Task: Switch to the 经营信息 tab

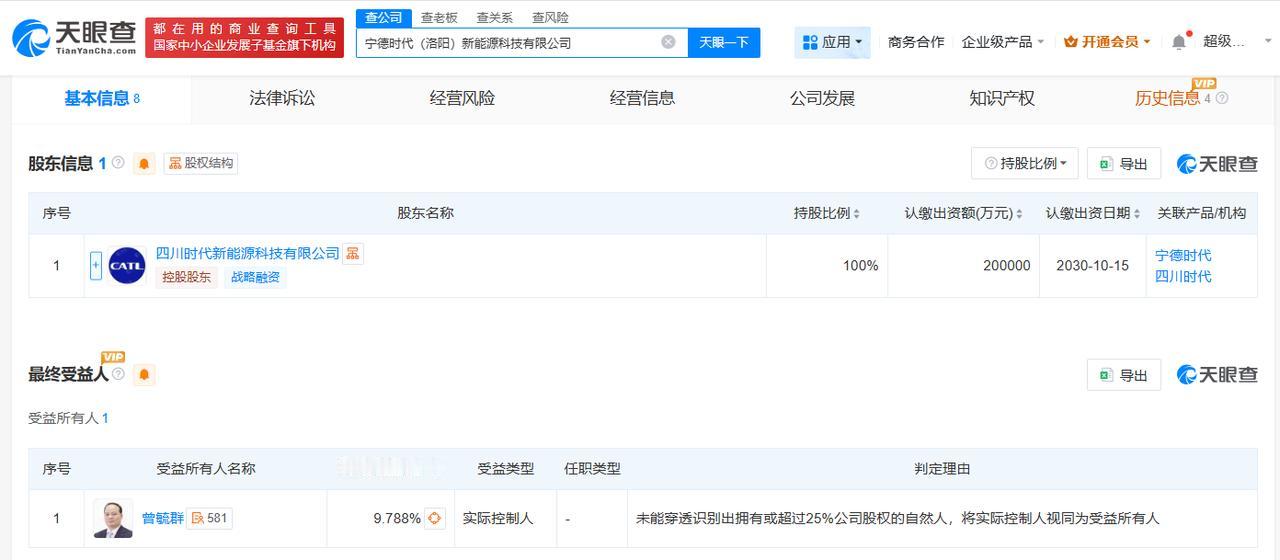Action: [642, 98]
